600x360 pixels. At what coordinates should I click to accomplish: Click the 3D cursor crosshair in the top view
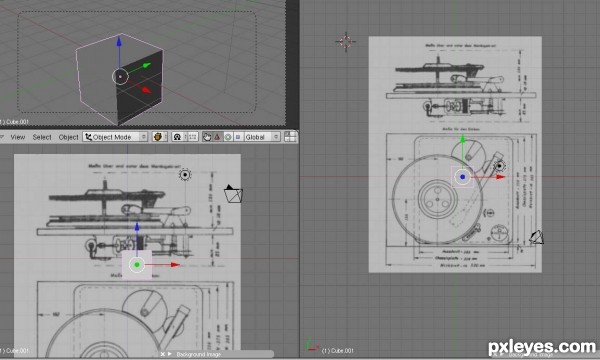click(x=346, y=41)
